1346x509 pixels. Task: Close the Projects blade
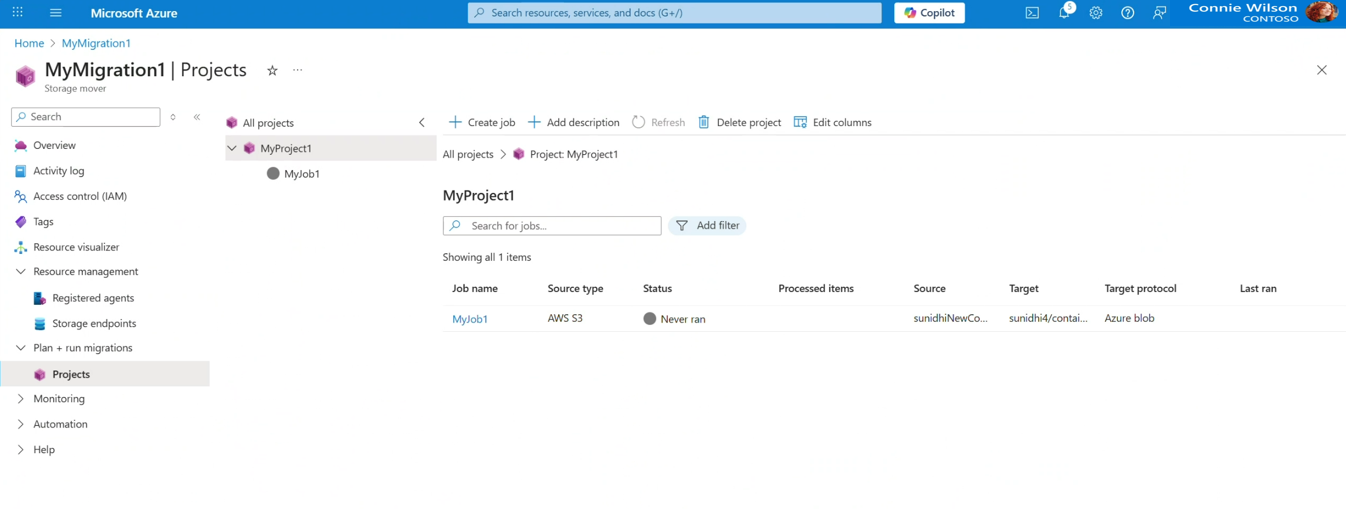(x=1321, y=70)
